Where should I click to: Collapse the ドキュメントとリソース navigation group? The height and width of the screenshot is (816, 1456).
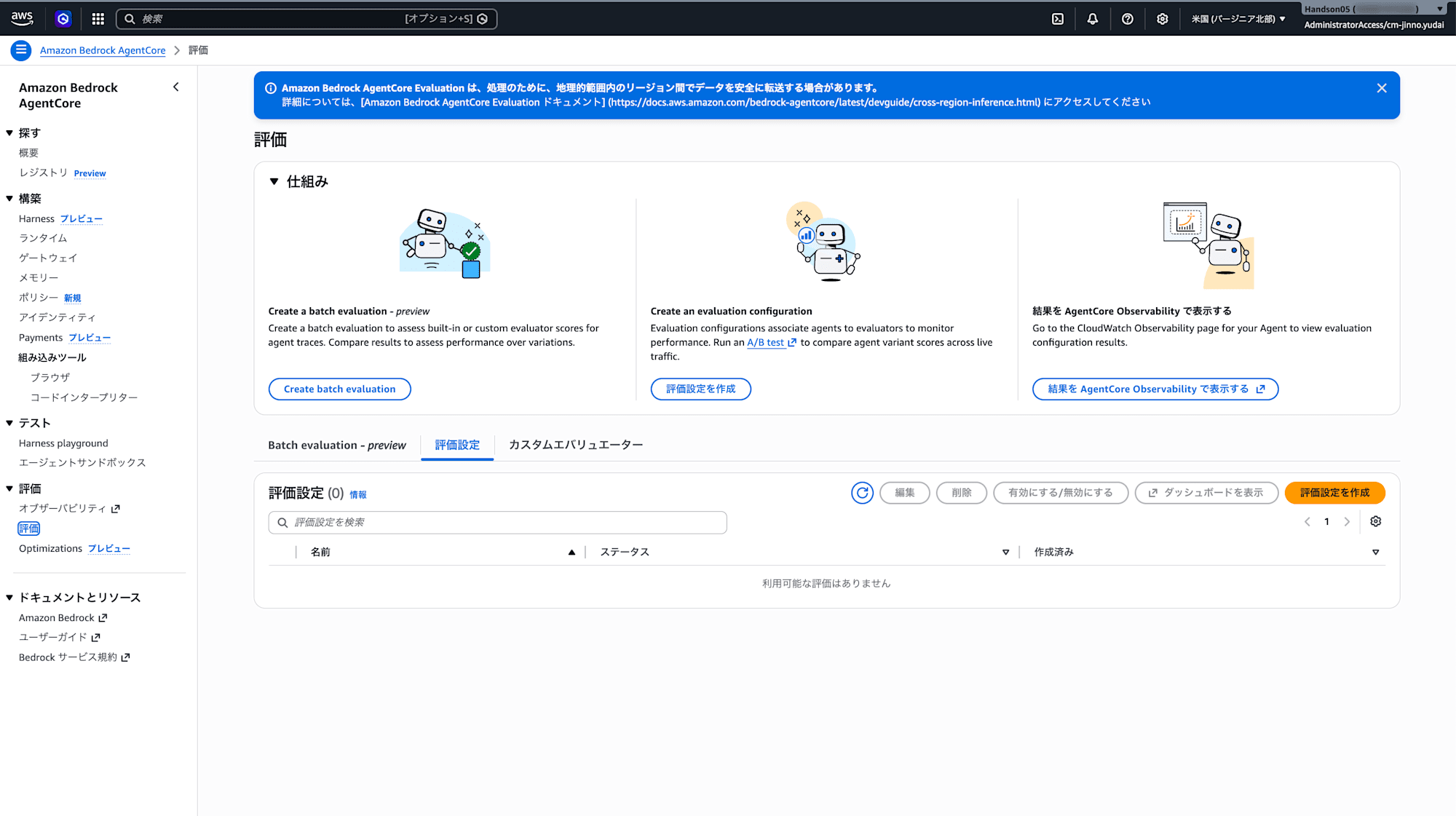click(9, 598)
